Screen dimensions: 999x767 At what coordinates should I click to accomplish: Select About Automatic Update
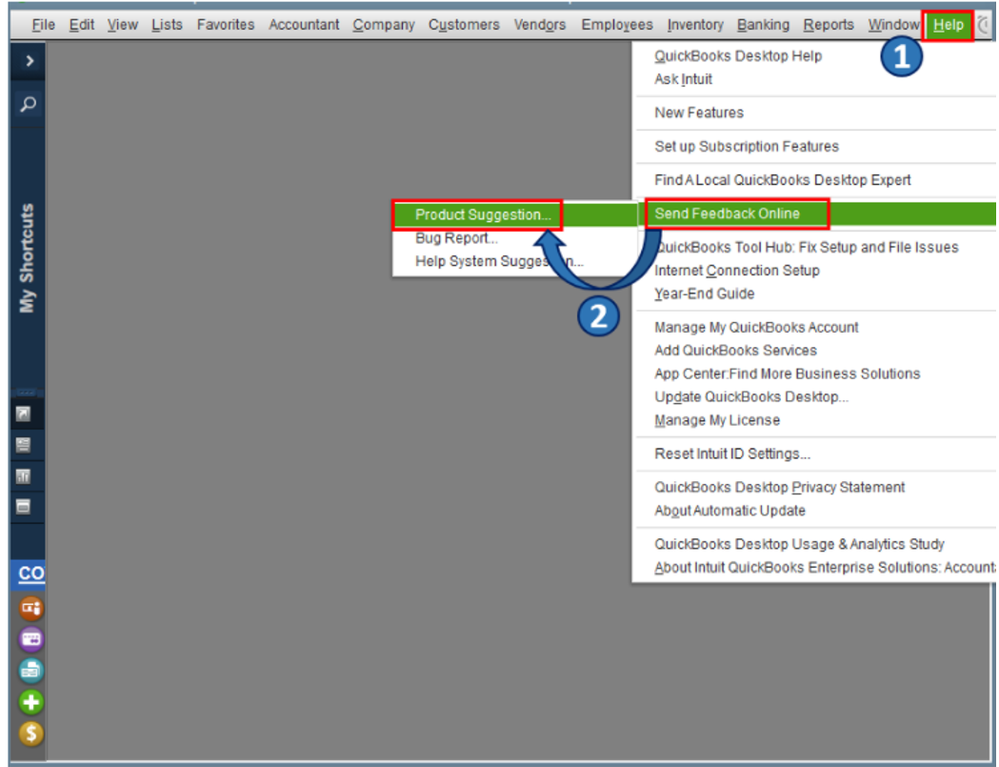[729, 511]
